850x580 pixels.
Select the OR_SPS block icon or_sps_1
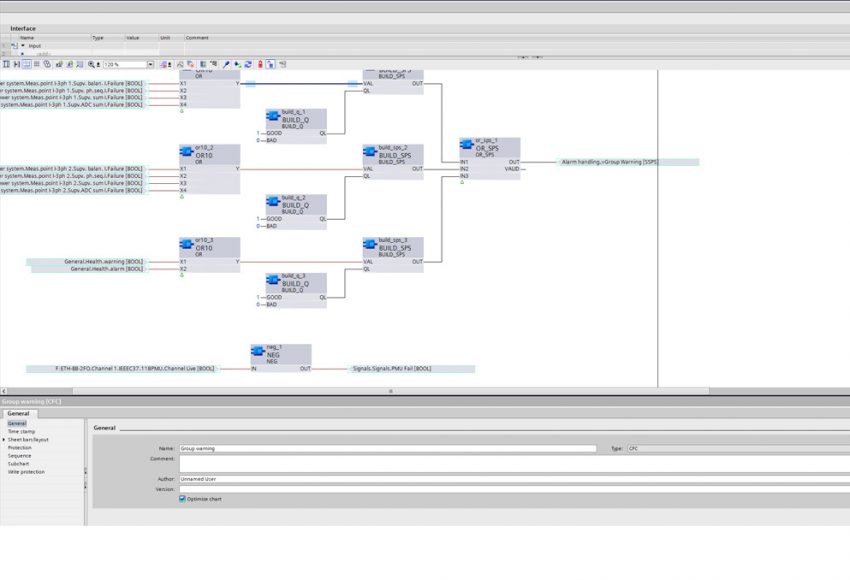(x=467, y=145)
